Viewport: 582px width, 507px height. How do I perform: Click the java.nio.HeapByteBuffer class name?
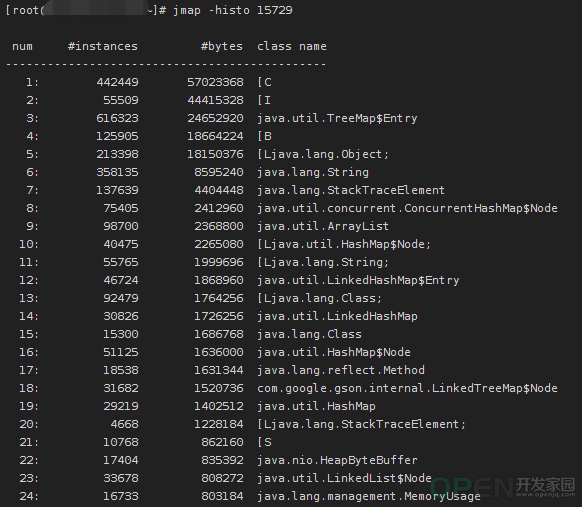tap(337, 460)
